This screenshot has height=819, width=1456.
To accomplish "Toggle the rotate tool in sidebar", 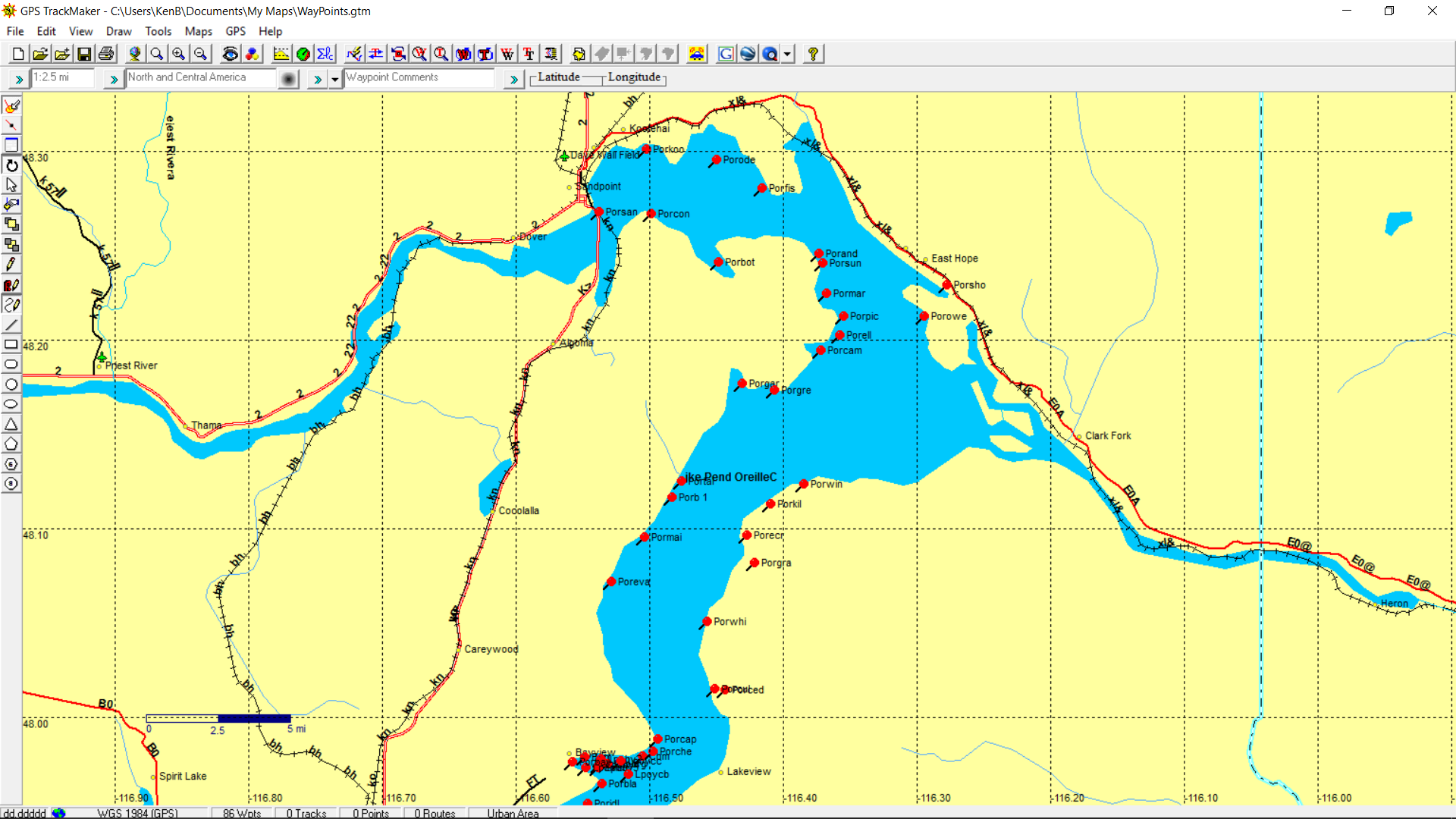I will pos(11,165).
